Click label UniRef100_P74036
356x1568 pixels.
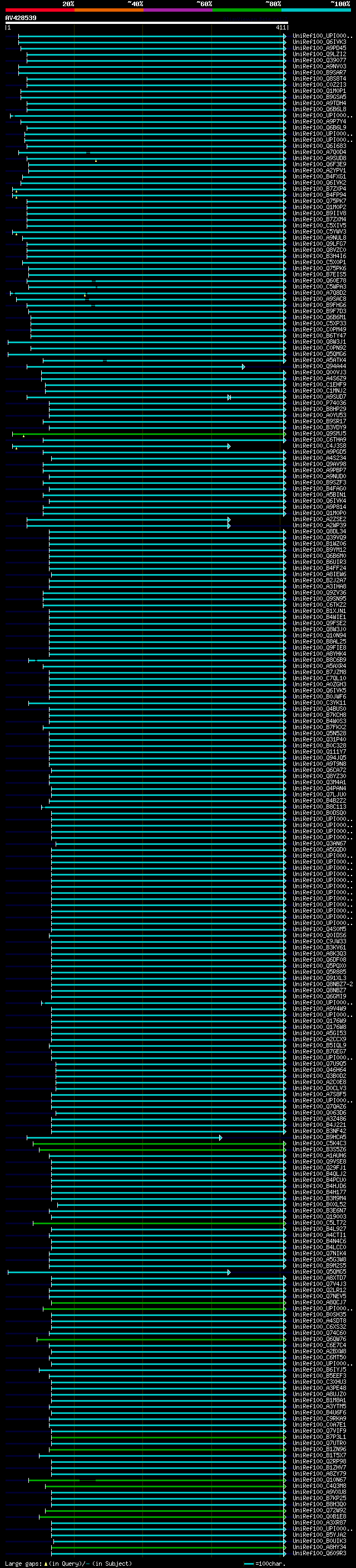click(319, 403)
